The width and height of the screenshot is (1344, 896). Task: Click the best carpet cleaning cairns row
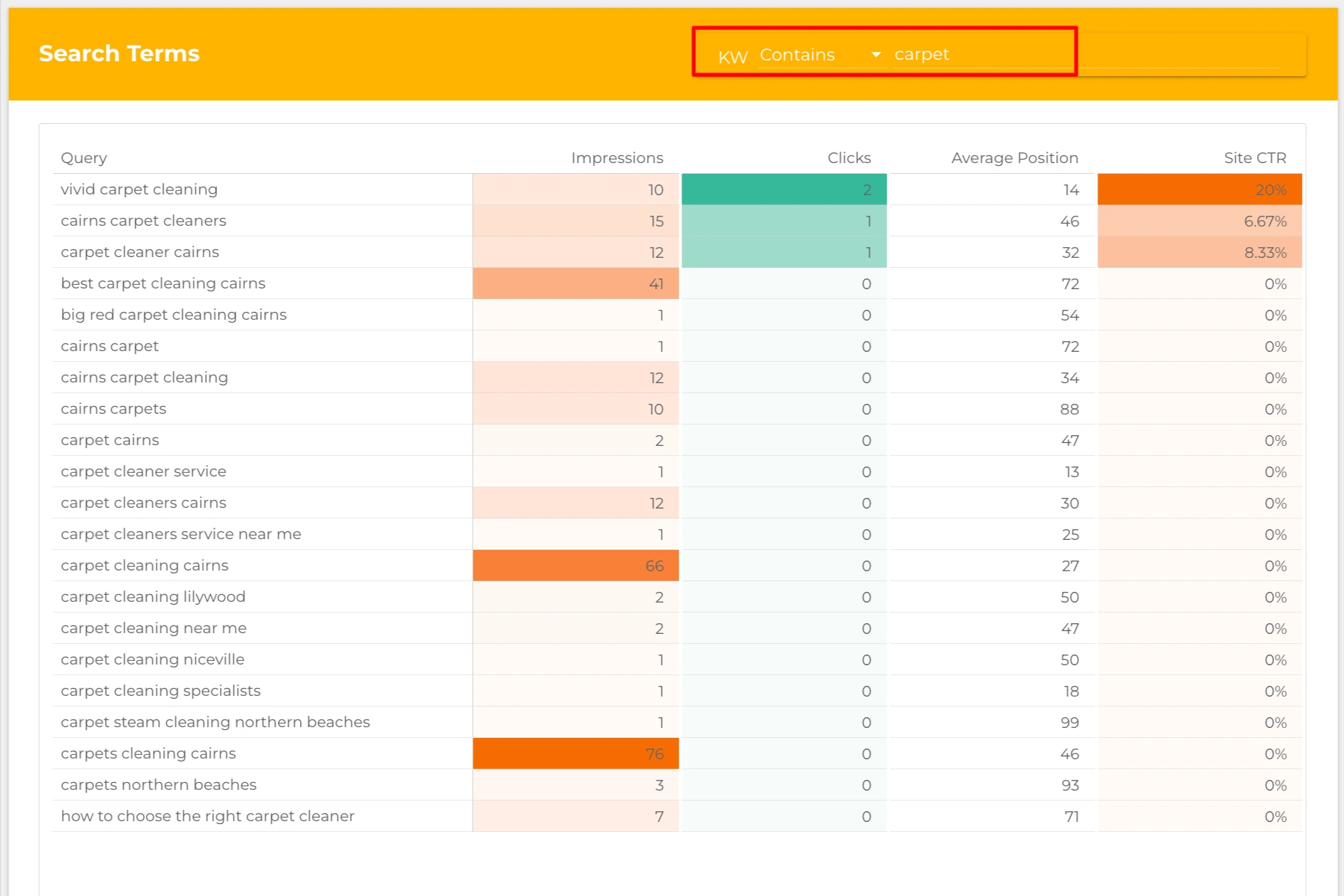pyautogui.click(x=162, y=283)
